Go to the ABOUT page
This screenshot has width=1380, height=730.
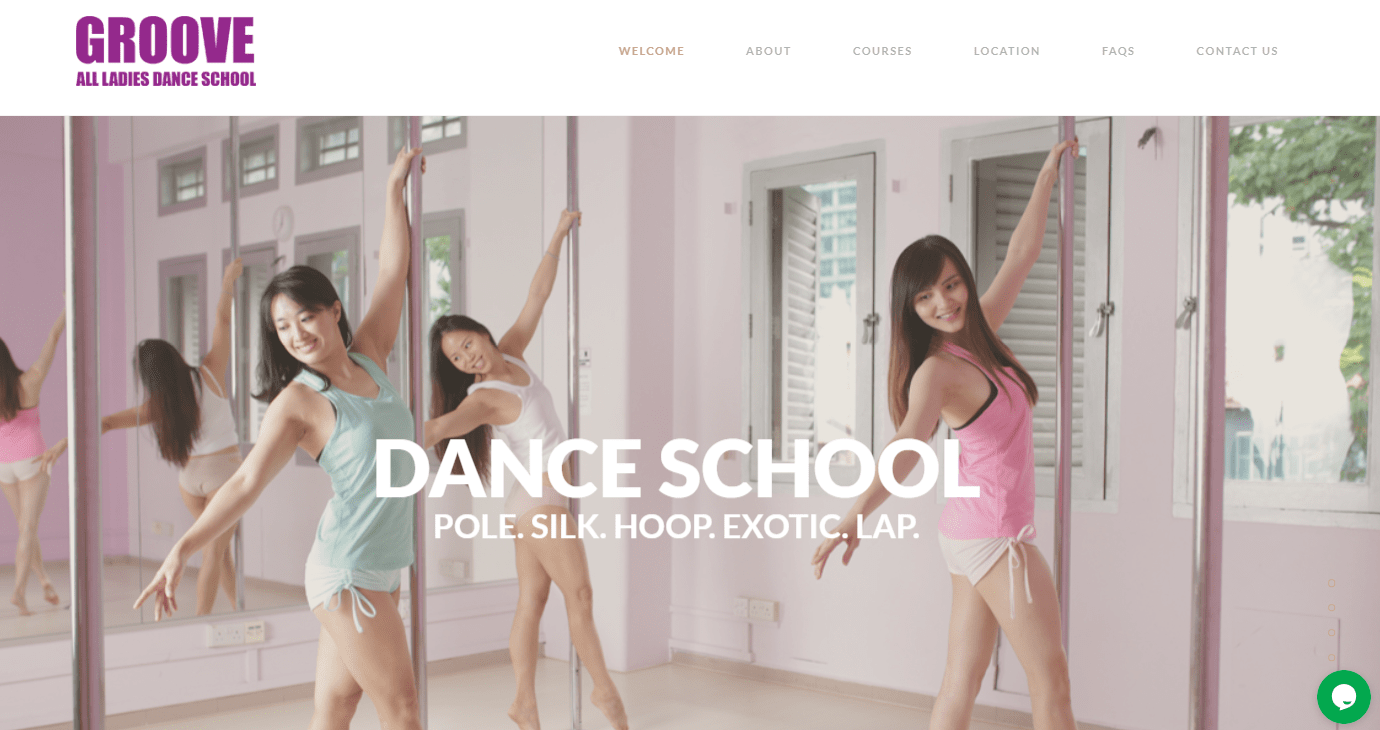click(x=768, y=51)
